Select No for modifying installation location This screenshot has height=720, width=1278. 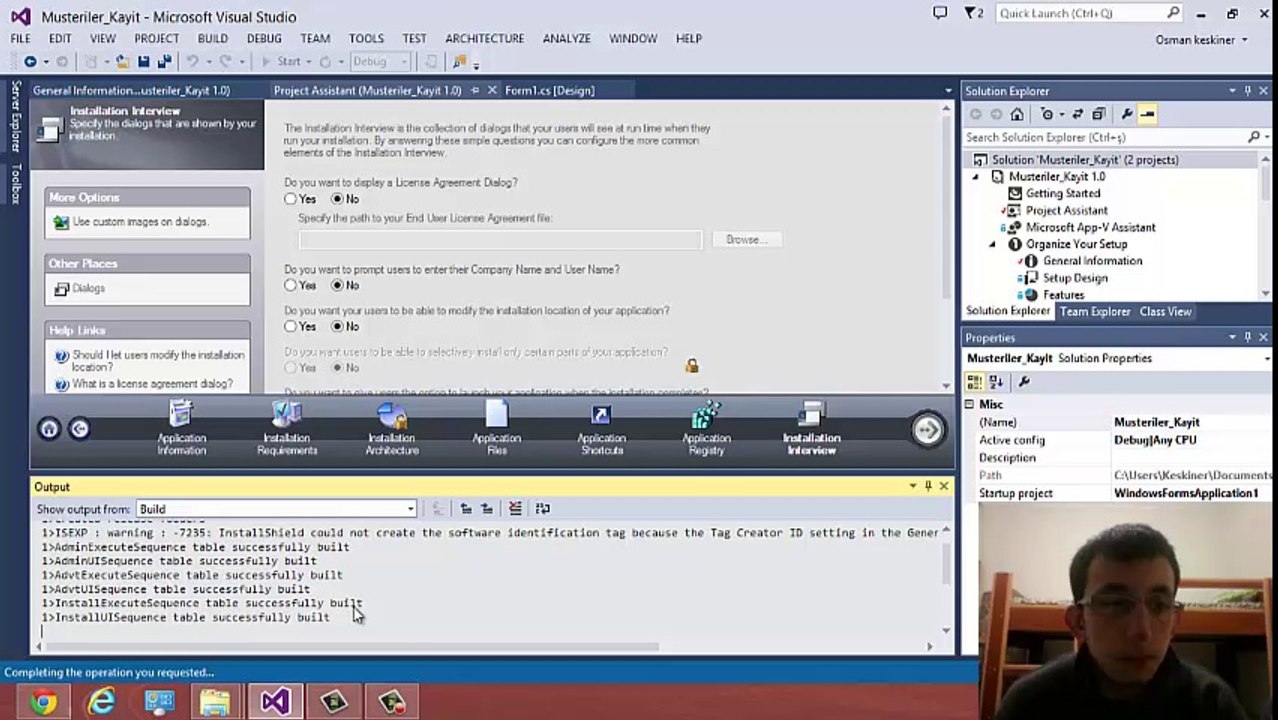point(337,327)
